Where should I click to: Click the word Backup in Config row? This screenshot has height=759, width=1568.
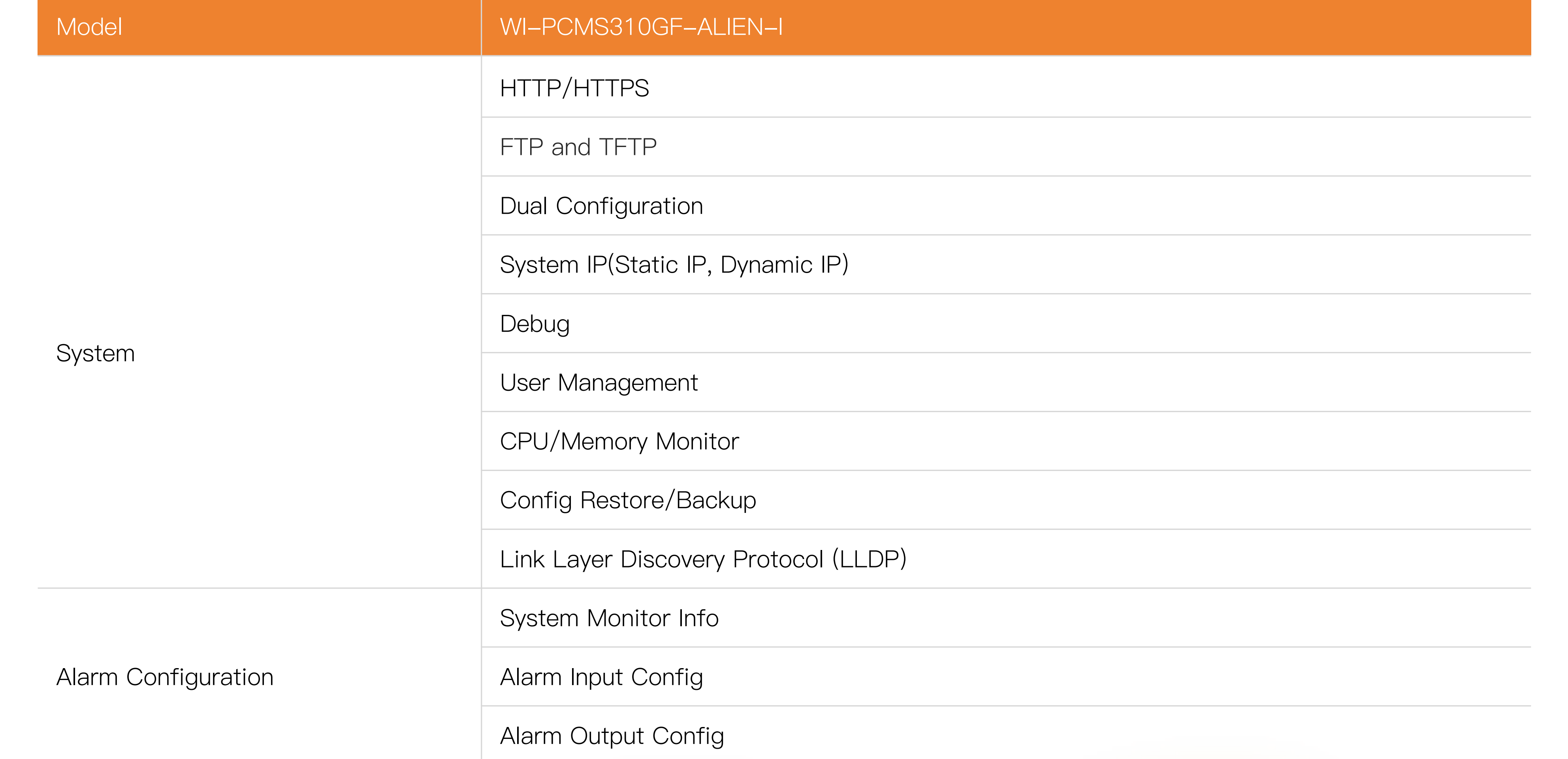(716, 500)
